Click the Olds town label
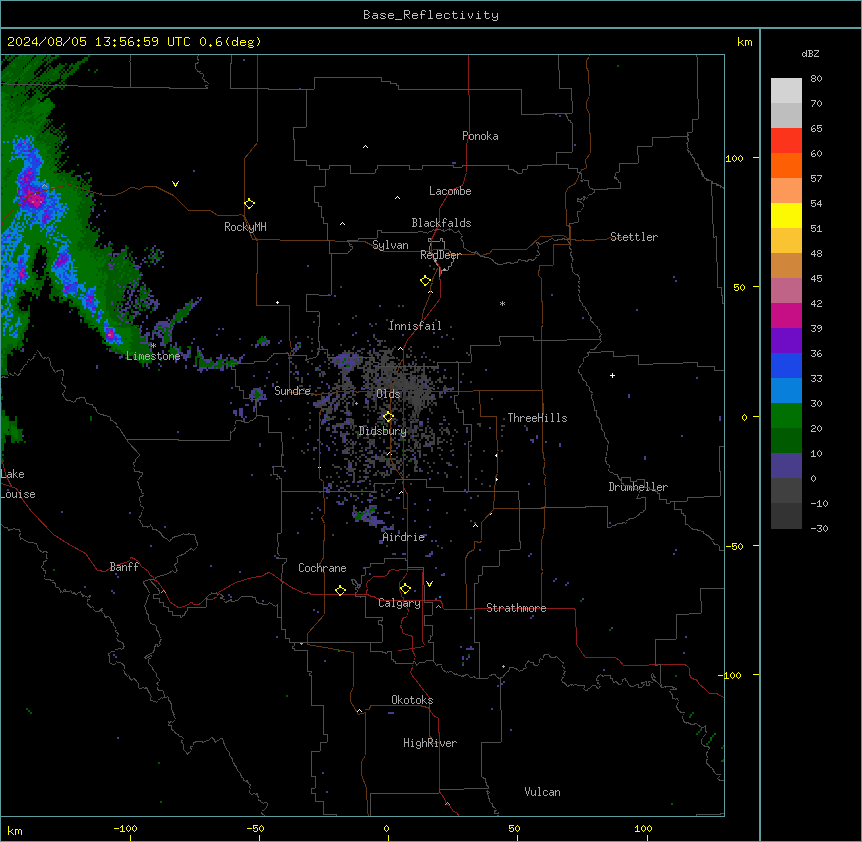The height and width of the screenshot is (842, 862). coord(388,394)
